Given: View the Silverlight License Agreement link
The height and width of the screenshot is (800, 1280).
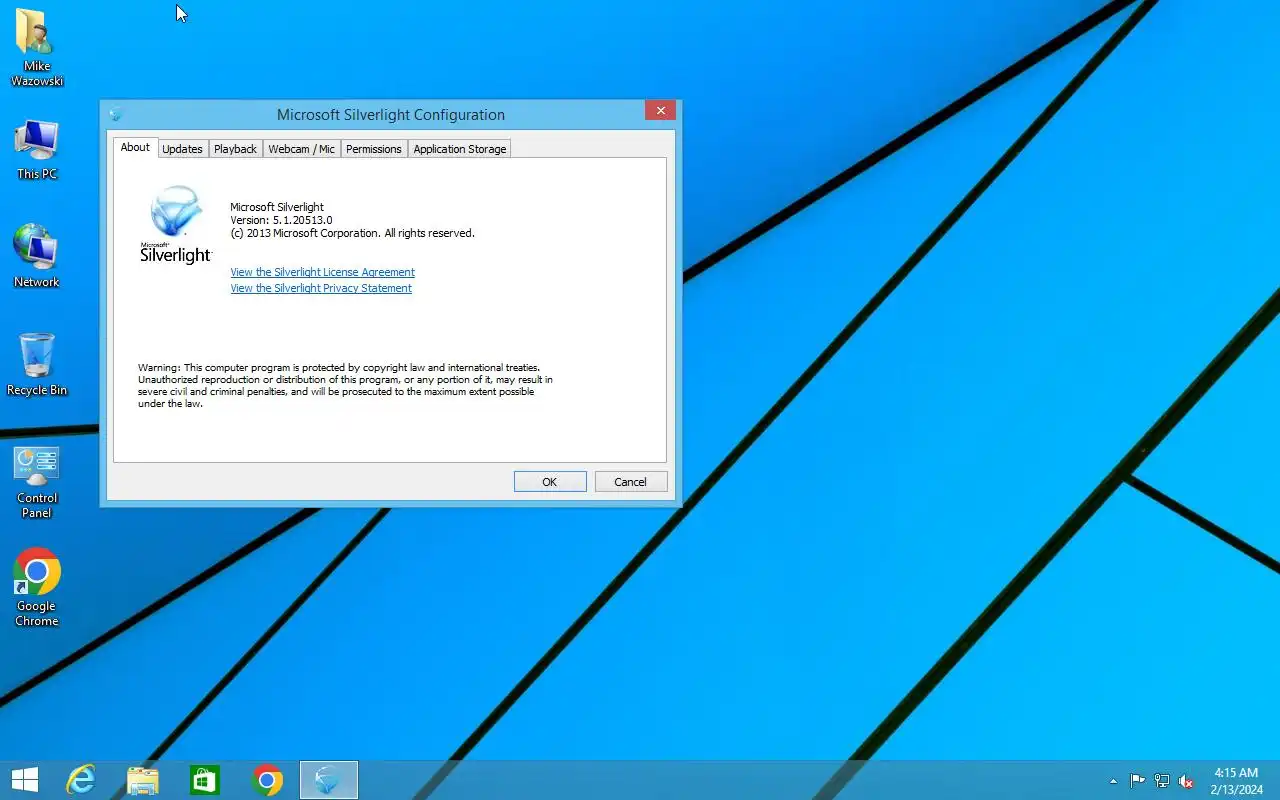Looking at the screenshot, I should click(x=322, y=272).
